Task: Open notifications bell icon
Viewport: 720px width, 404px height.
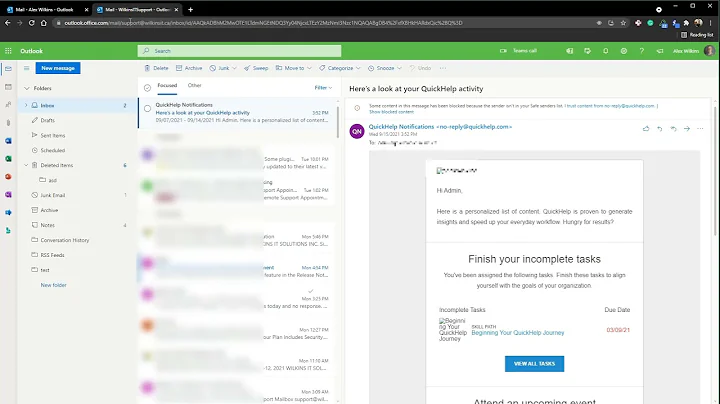Action: [606, 51]
